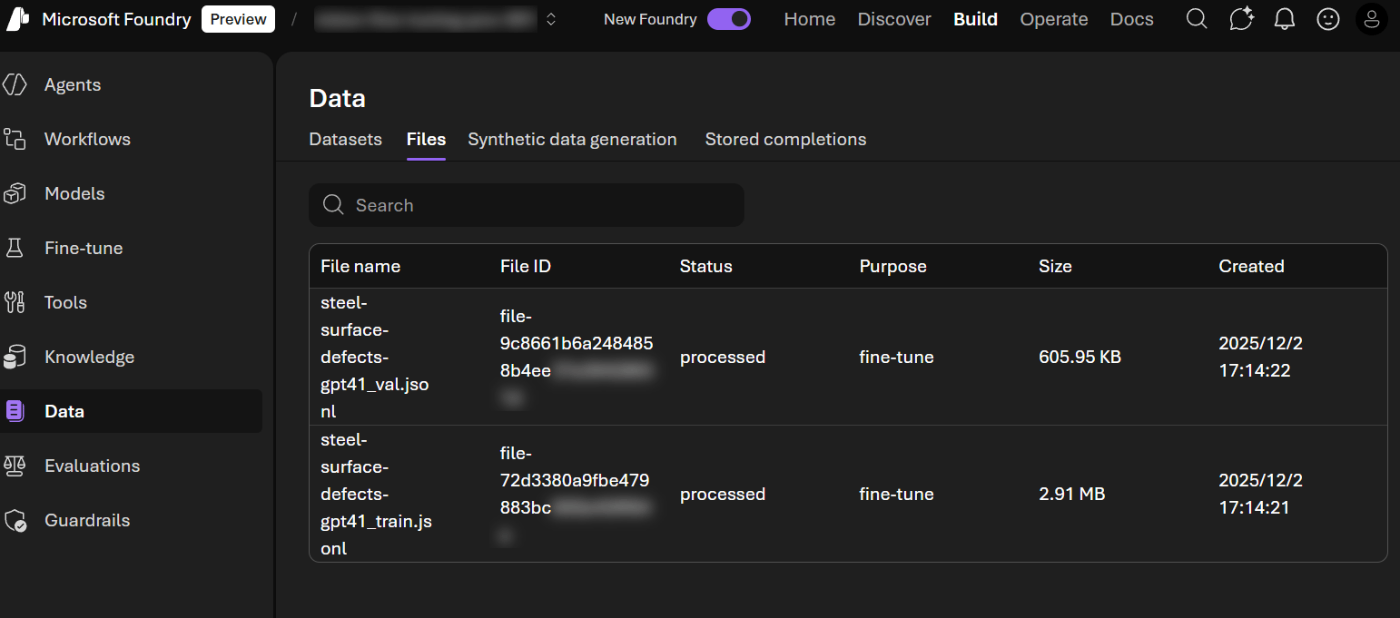Image resolution: width=1400 pixels, height=618 pixels.
Task: Click the 2.91 MB size cell
Action: (x=1072, y=494)
